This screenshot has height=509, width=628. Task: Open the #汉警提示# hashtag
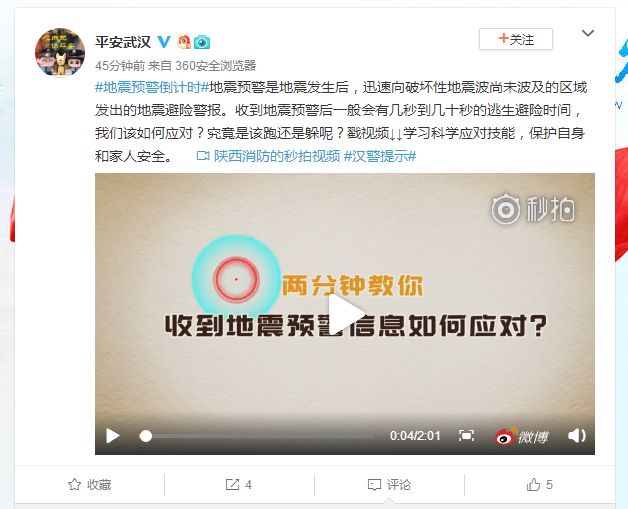coord(380,156)
